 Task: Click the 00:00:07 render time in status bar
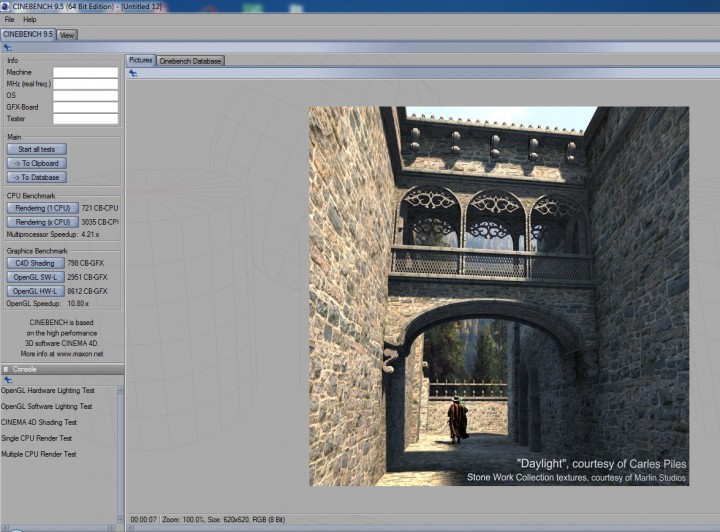tap(143, 520)
